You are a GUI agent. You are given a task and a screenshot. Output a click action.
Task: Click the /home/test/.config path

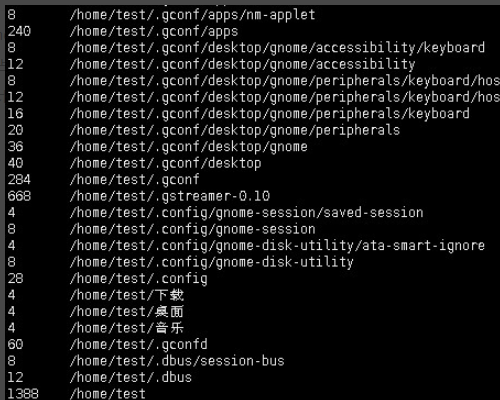pyautogui.click(x=138, y=279)
